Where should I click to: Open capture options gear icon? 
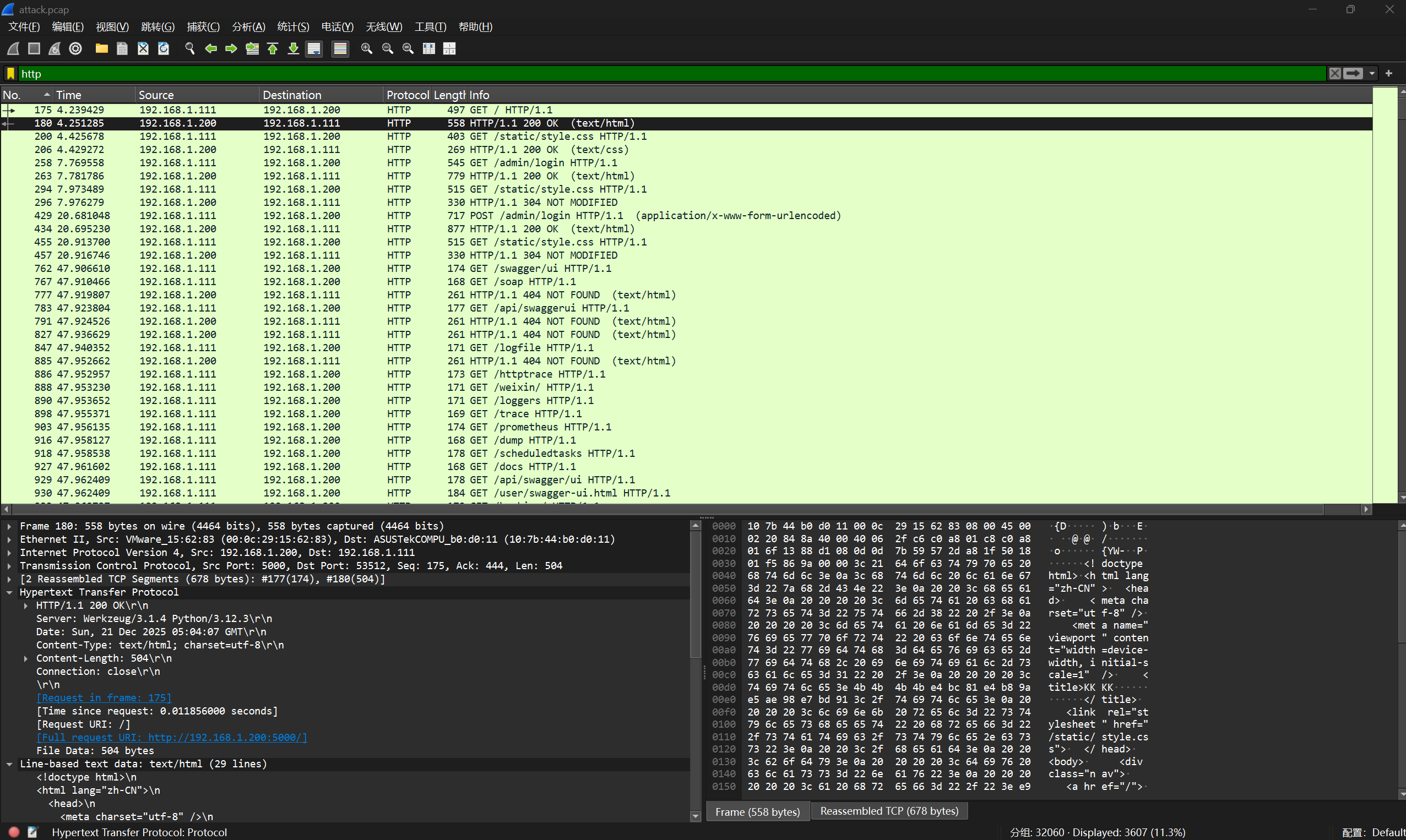[x=75, y=48]
